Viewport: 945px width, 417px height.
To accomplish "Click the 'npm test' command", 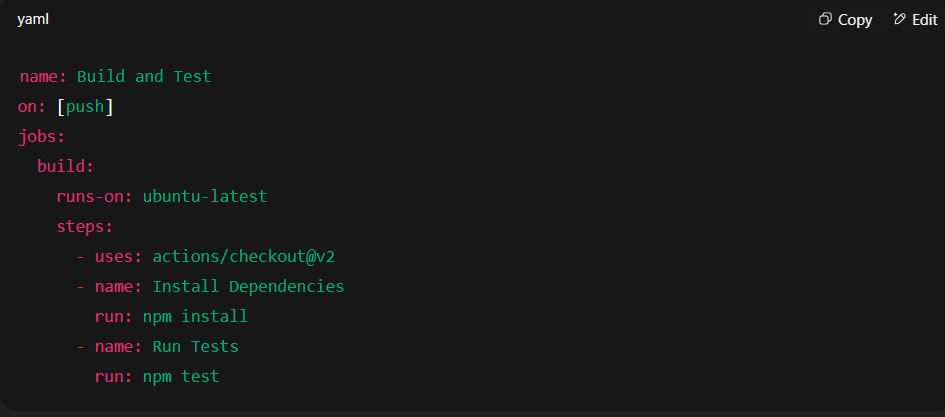I will pos(181,377).
